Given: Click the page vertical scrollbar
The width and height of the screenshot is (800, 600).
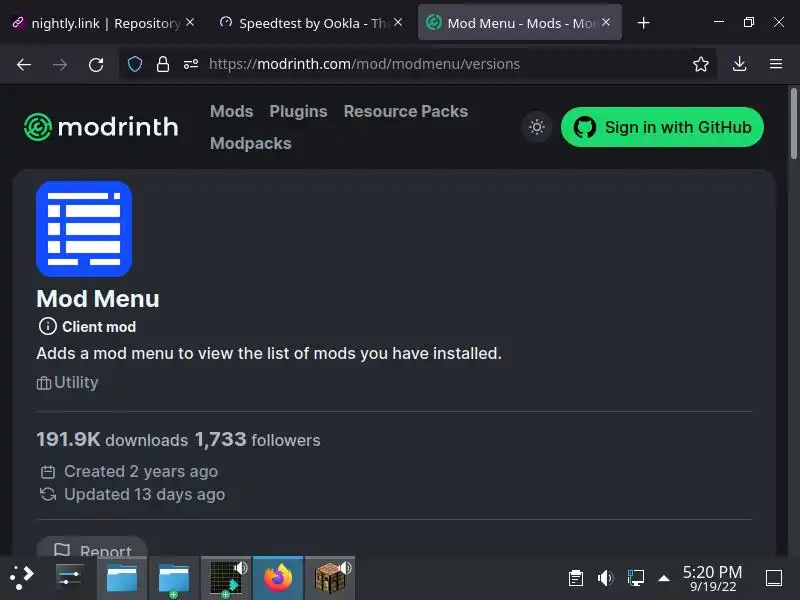Looking at the screenshot, I should [793, 123].
